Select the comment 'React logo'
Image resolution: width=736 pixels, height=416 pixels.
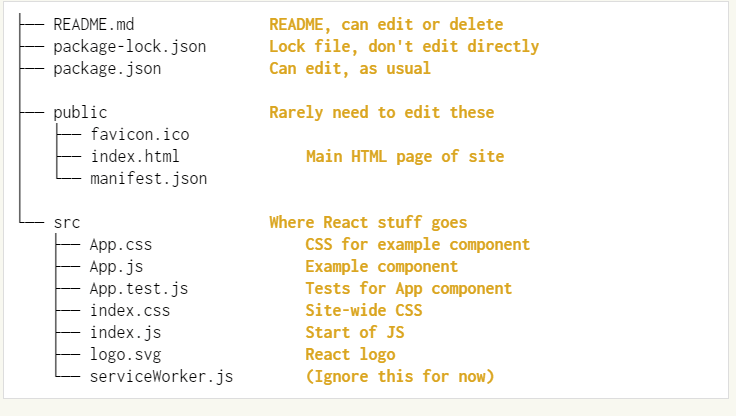(351, 354)
